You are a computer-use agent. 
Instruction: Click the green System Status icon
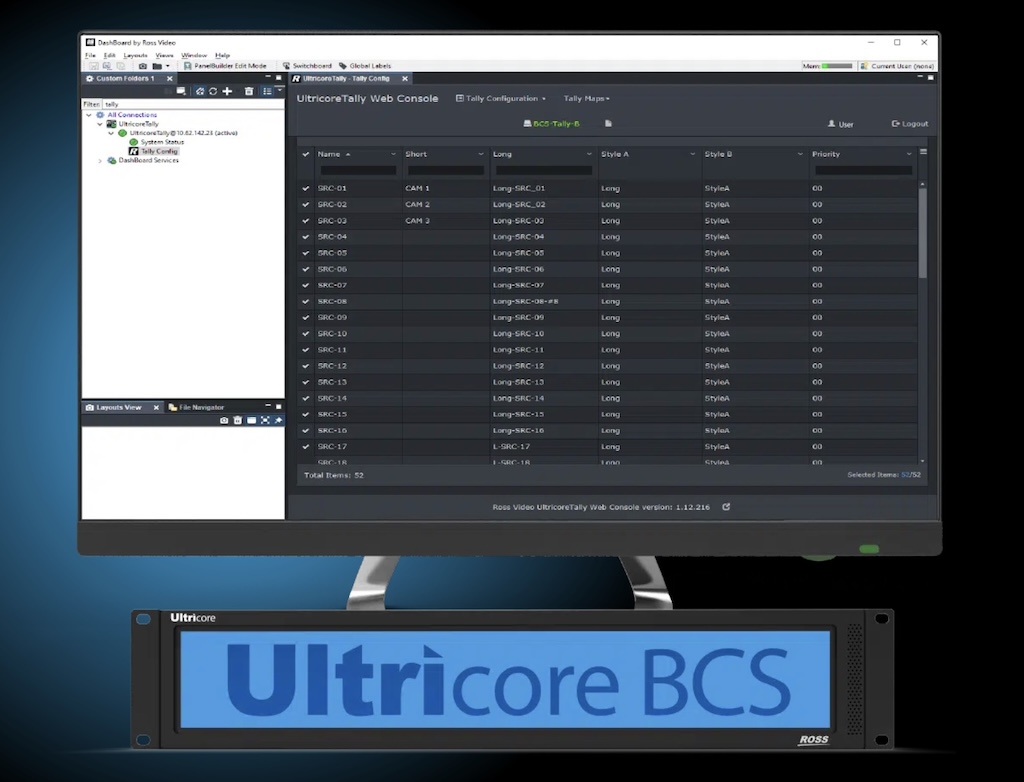tap(134, 142)
